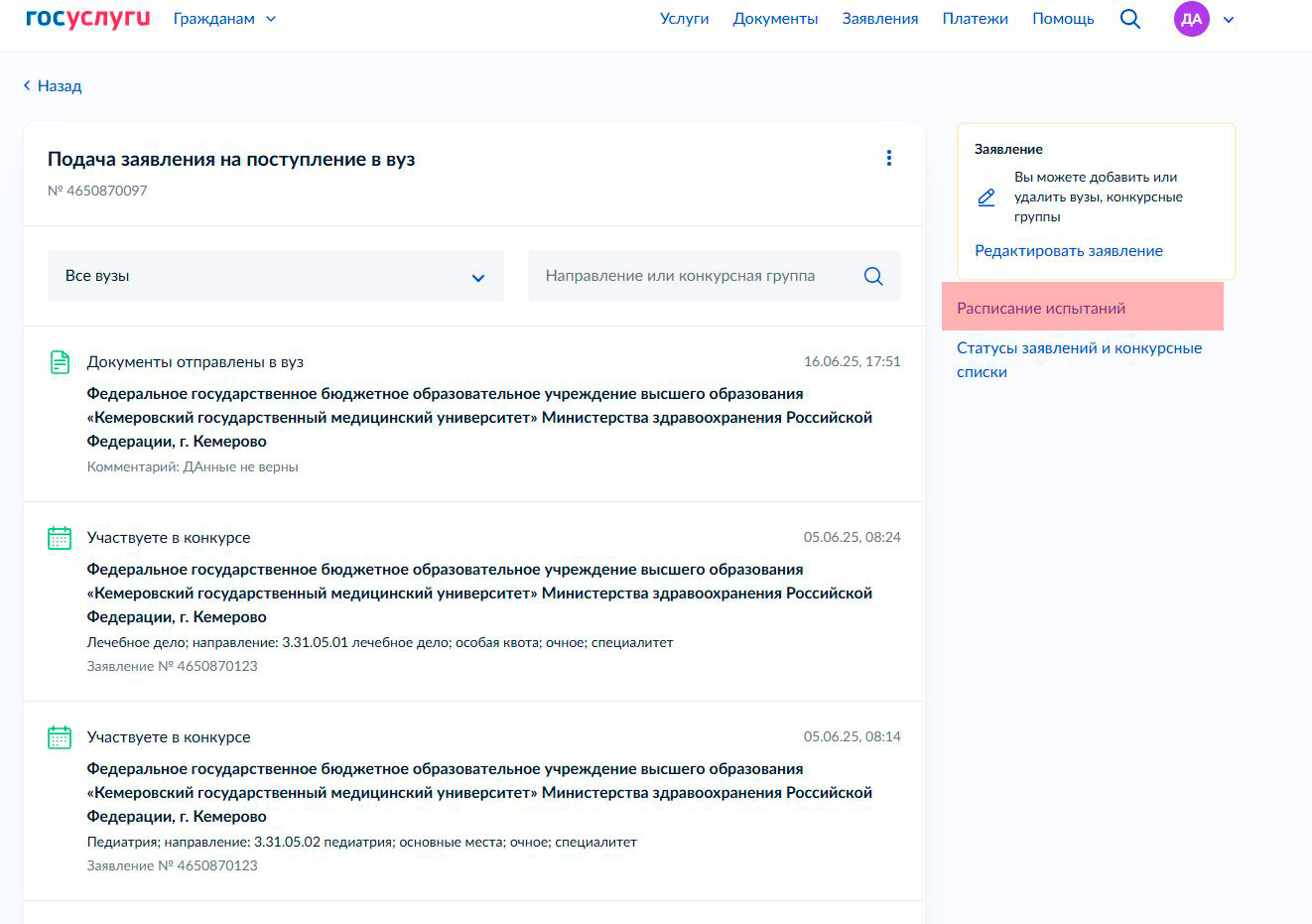The width and height of the screenshot is (1312, 924).
Task: Click the timestamp 05.06.25, 08:14
Action: point(853,736)
